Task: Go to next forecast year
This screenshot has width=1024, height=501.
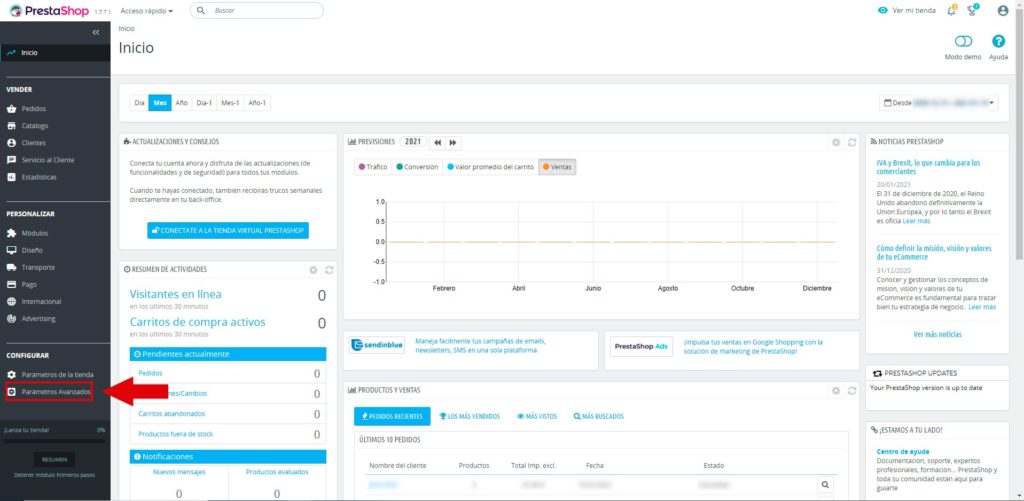Action: coord(453,142)
